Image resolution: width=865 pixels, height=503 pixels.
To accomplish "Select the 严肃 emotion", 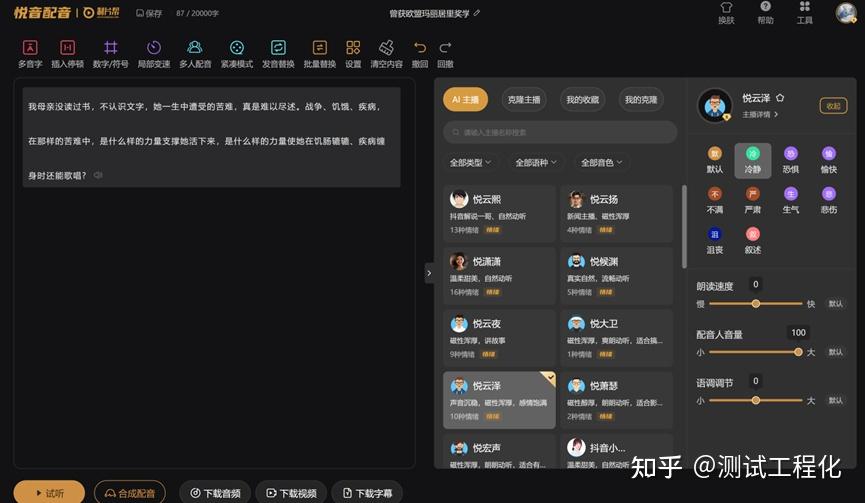I will point(752,201).
